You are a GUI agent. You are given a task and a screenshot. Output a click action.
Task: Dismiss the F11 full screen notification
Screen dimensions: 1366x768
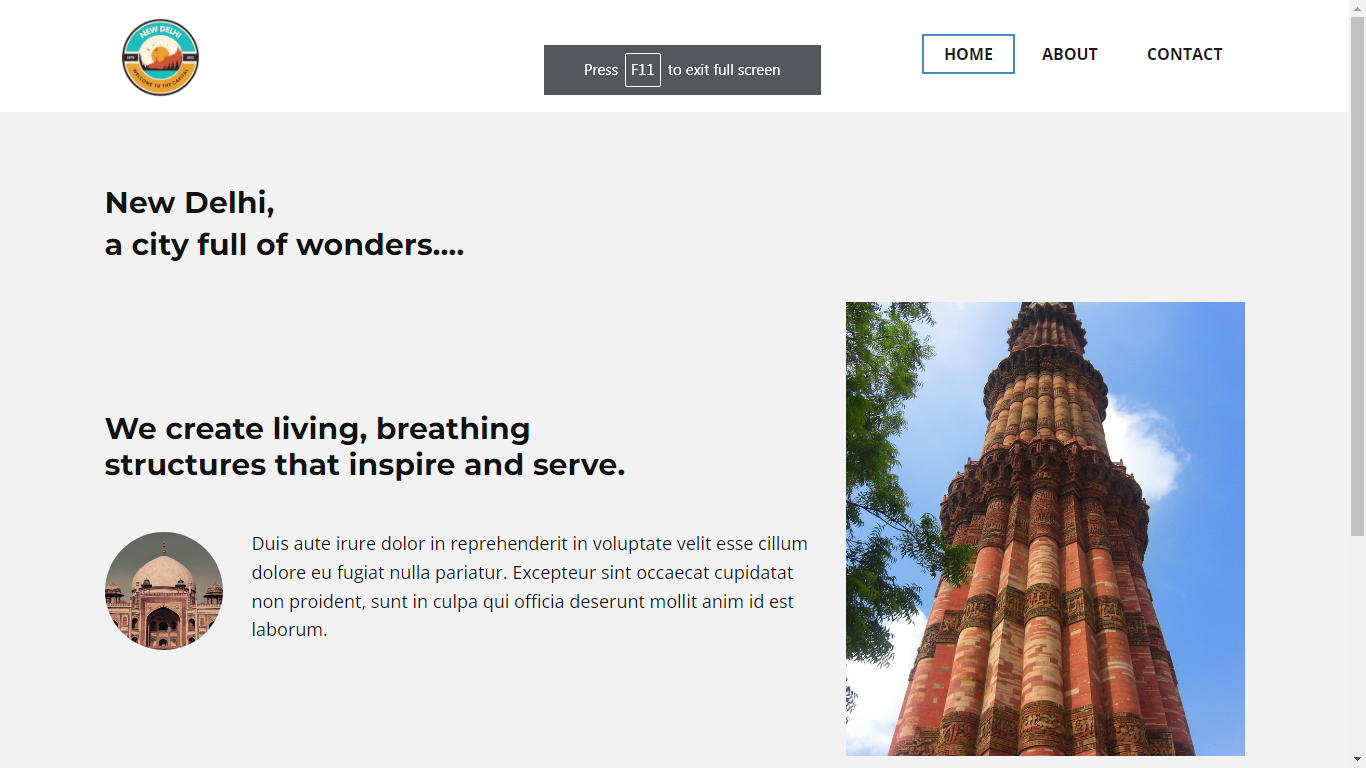[x=682, y=70]
